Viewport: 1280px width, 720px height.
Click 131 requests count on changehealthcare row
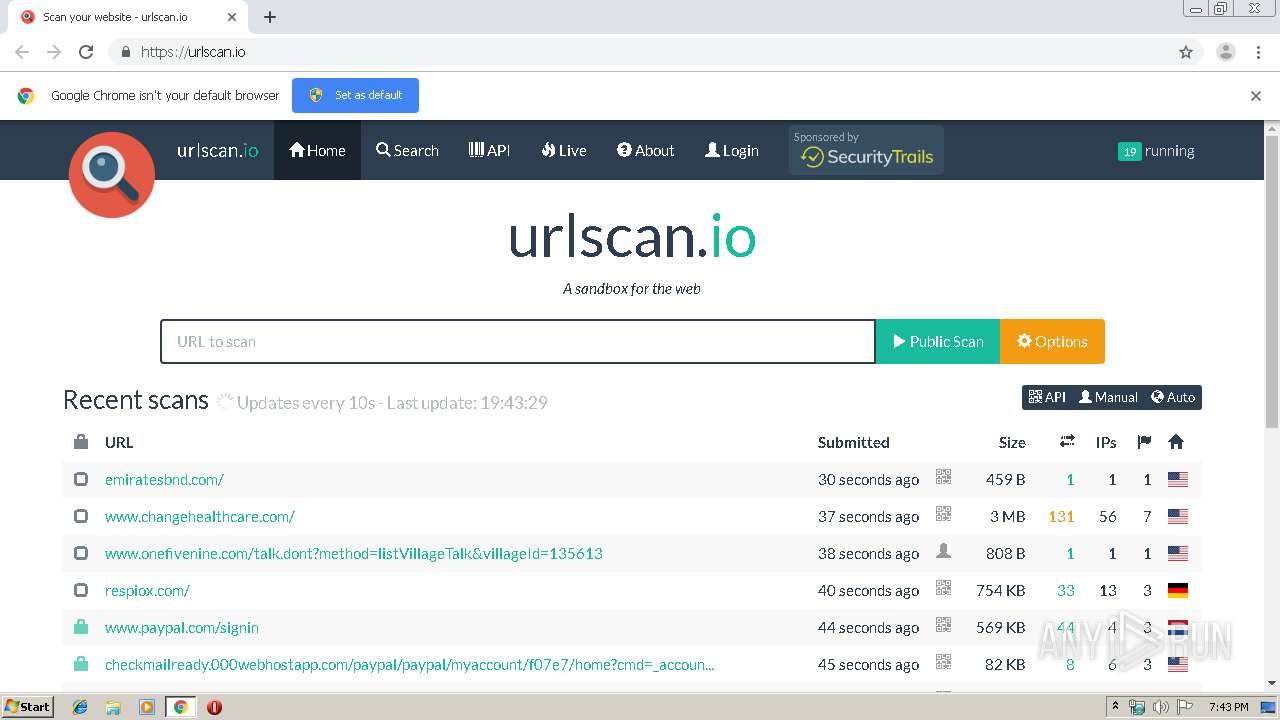point(1061,517)
